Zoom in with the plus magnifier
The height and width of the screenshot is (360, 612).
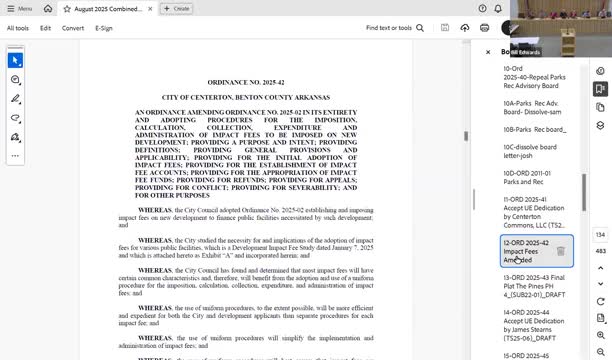click(600, 335)
